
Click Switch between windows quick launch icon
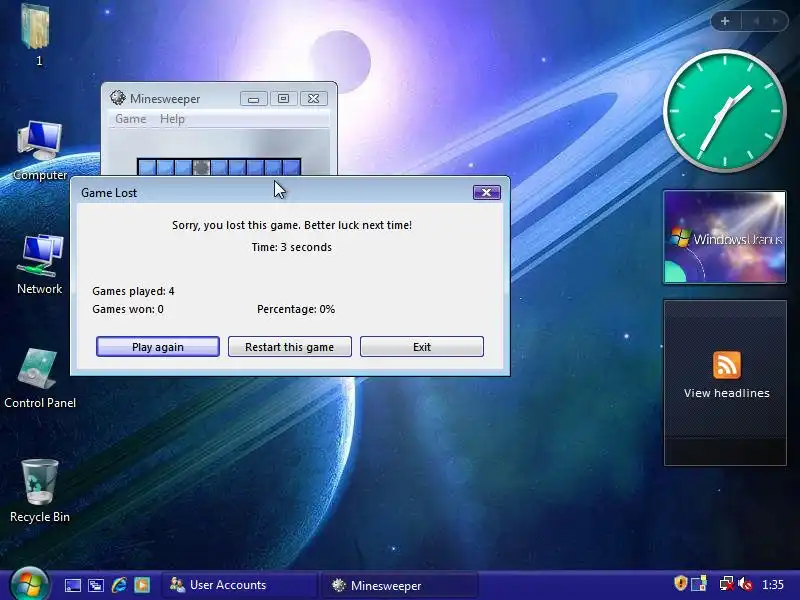click(x=95, y=585)
